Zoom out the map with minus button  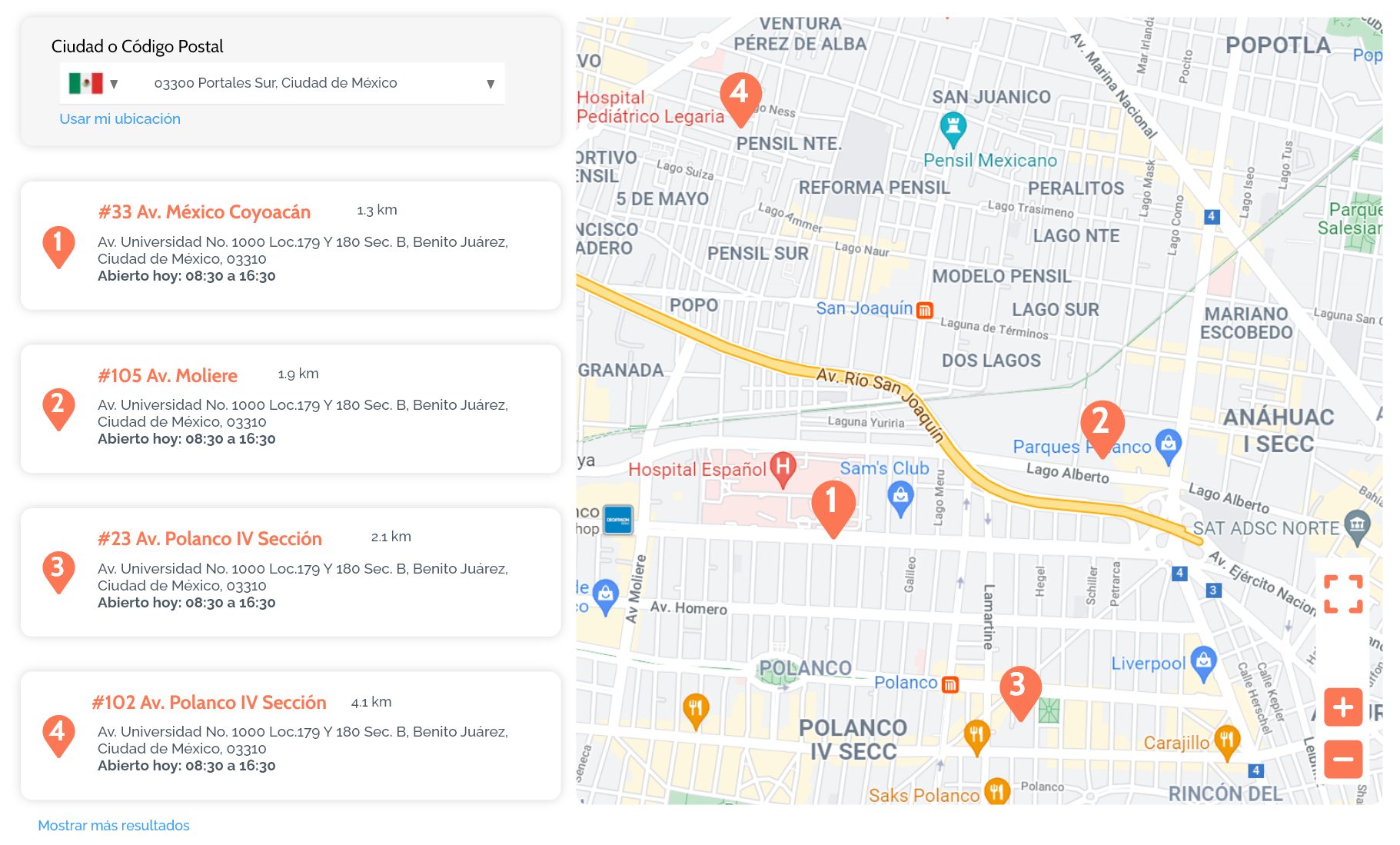coord(1342,759)
